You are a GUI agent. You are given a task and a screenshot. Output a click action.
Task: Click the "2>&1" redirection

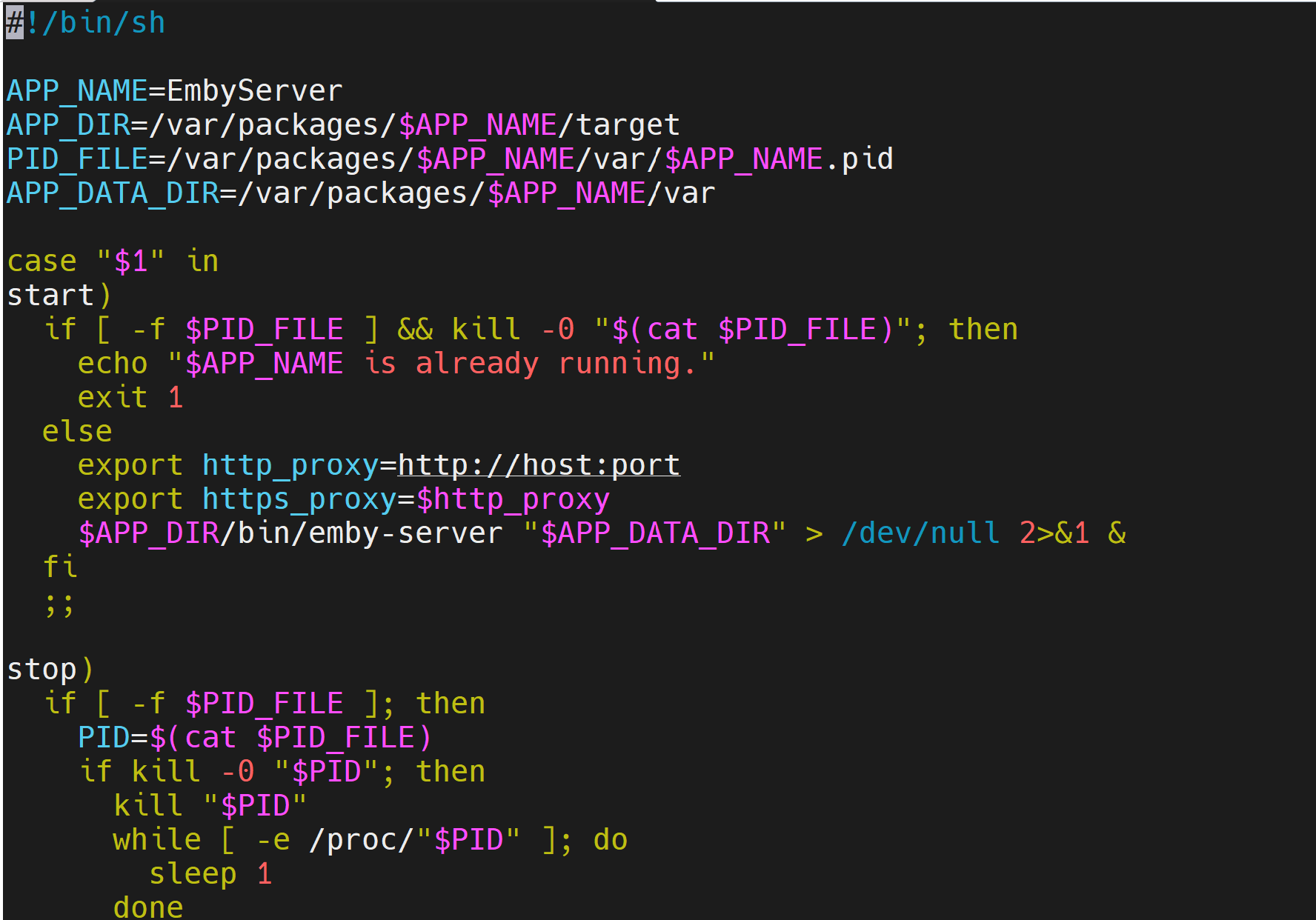1054,534
